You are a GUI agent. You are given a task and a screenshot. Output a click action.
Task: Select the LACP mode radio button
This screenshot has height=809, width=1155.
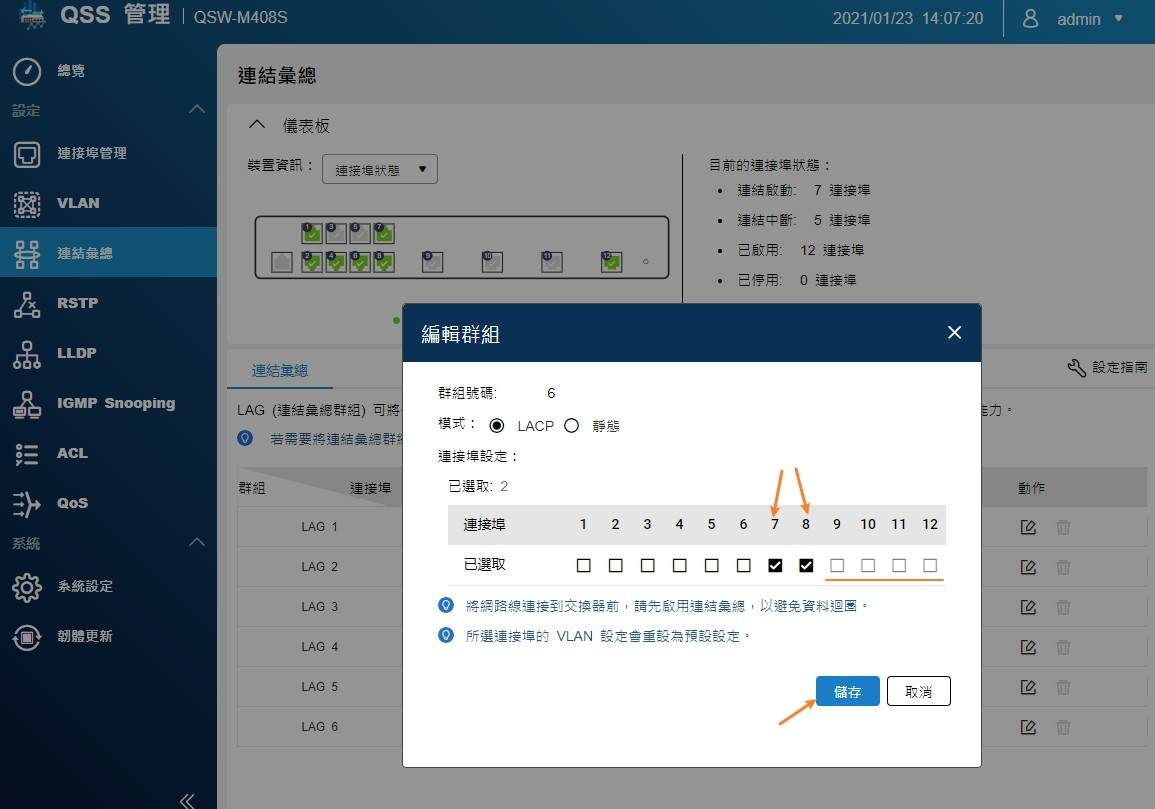click(x=497, y=425)
